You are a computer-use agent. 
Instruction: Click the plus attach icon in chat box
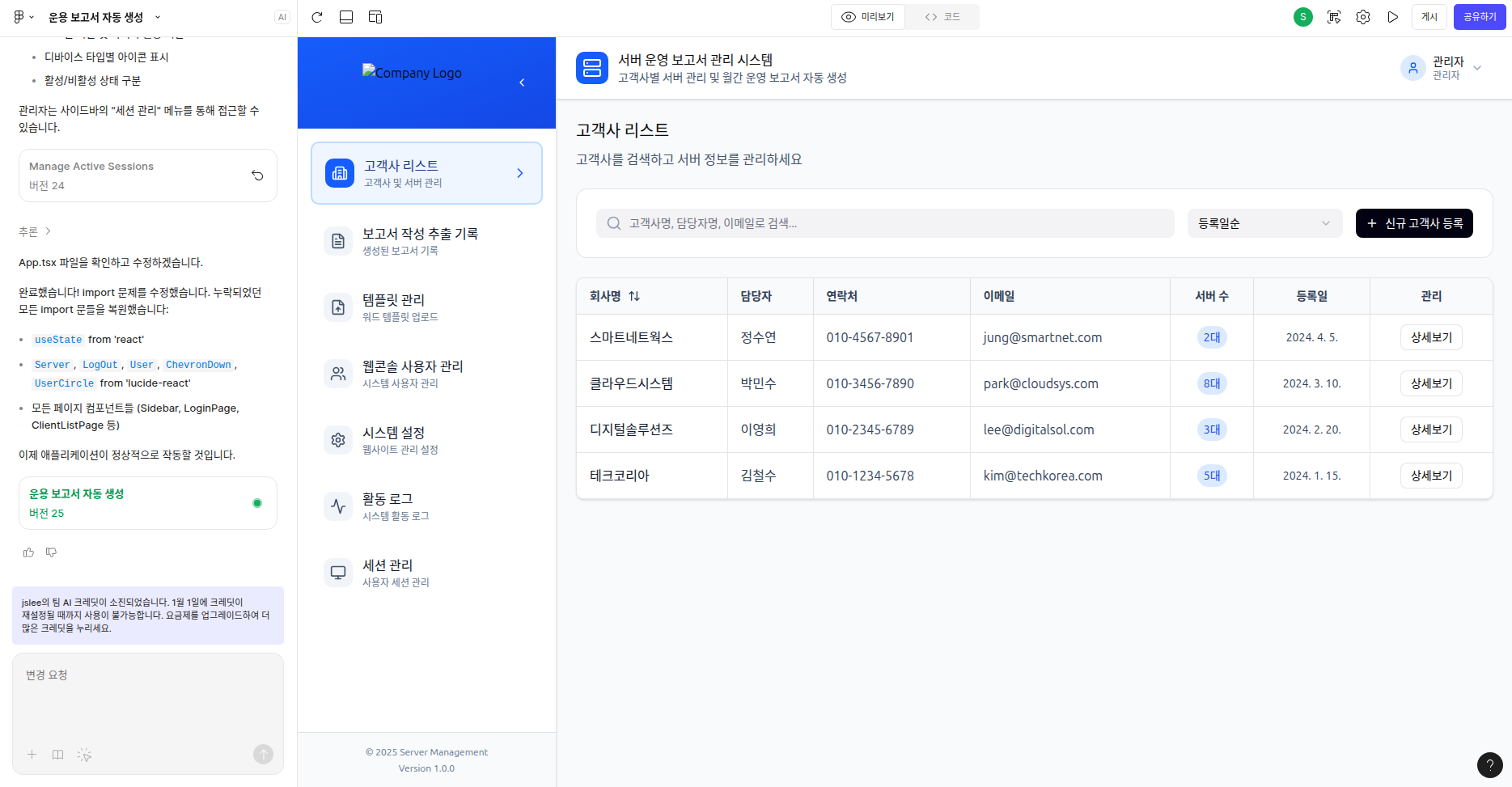click(32, 755)
